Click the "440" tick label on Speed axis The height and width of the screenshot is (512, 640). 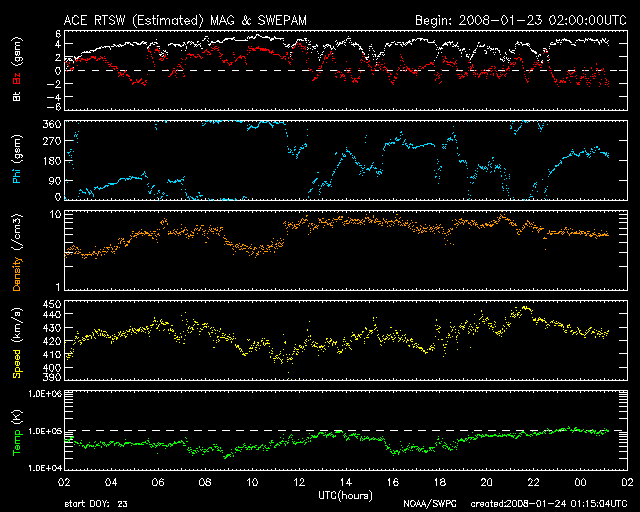coord(51,314)
